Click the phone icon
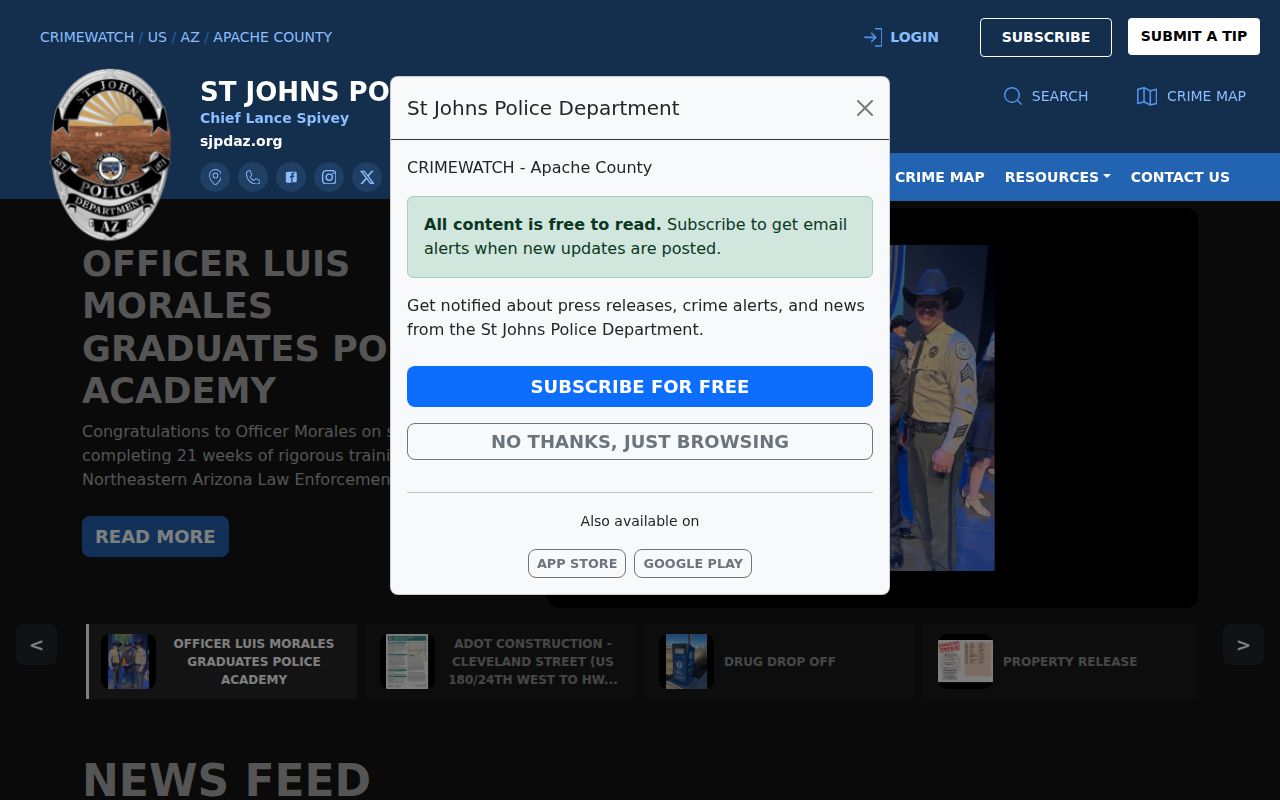The width and height of the screenshot is (1280, 800). pyautogui.click(x=253, y=177)
